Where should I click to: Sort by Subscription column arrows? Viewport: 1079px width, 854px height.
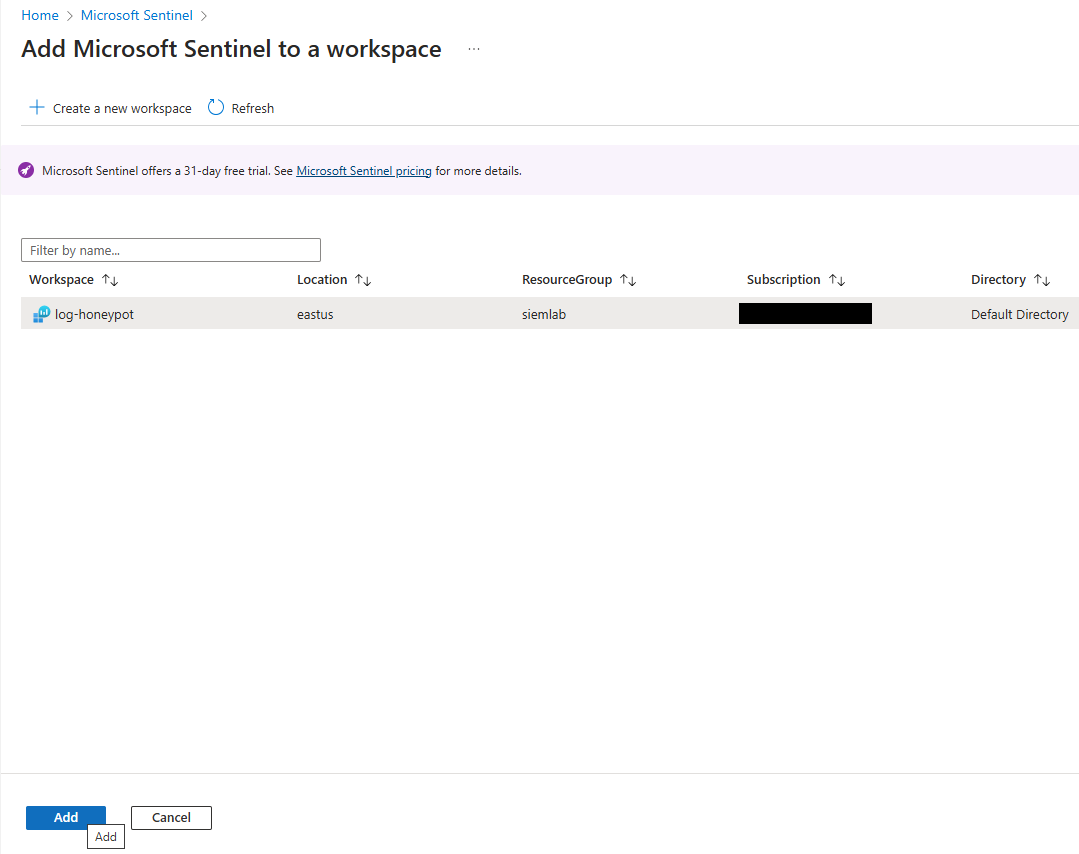pos(837,280)
